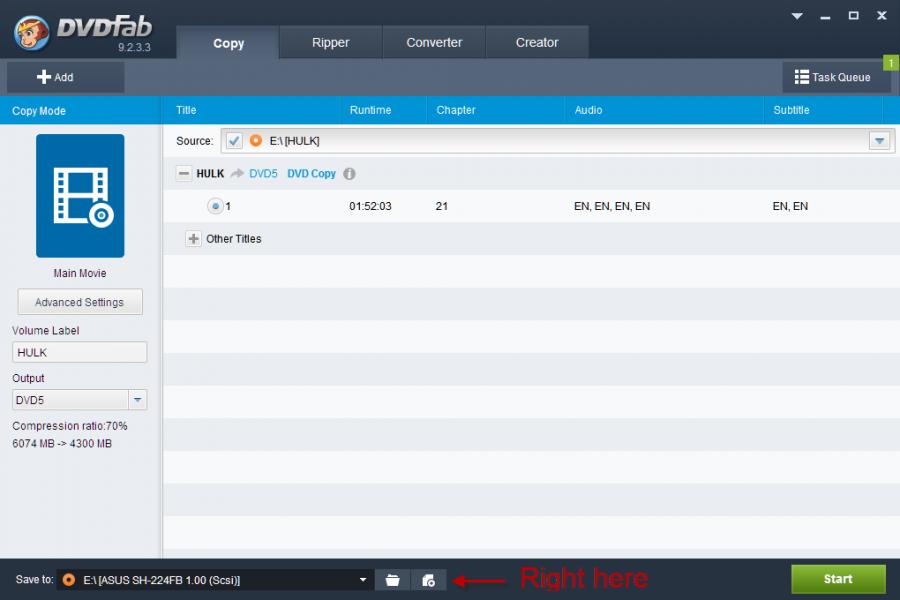Collapse the HULK title group
Image resolution: width=900 pixels, height=600 pixels.
coord(184,173)
